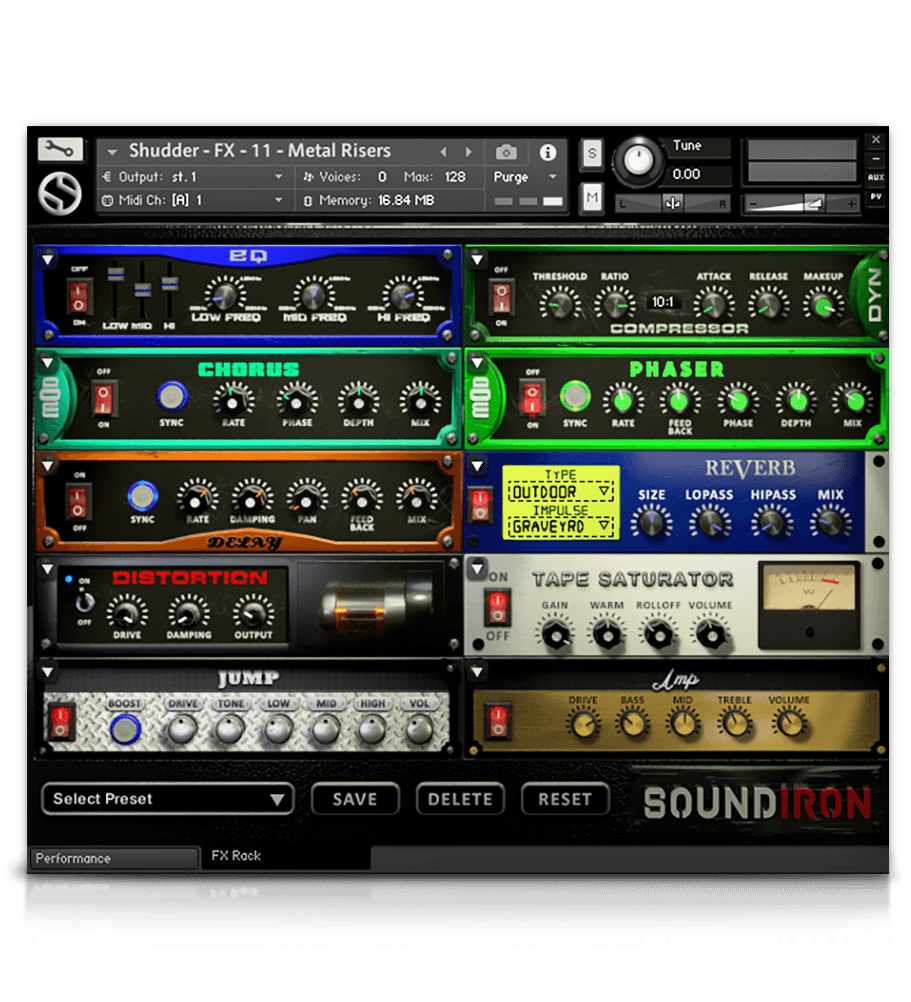Solo the instrument with S button
Viewport: 911px width, 1002px height.
592,154
